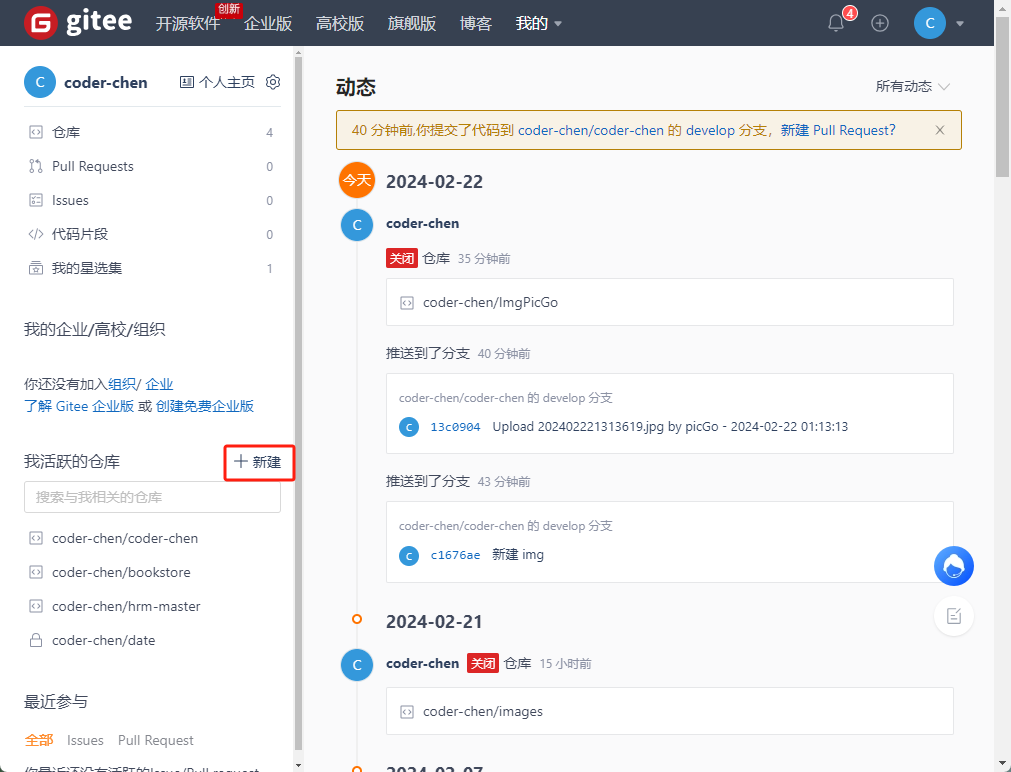1011x772 pixels.
Task: Click coder-chen username under 2024-02-22
Action: [422, 224]
